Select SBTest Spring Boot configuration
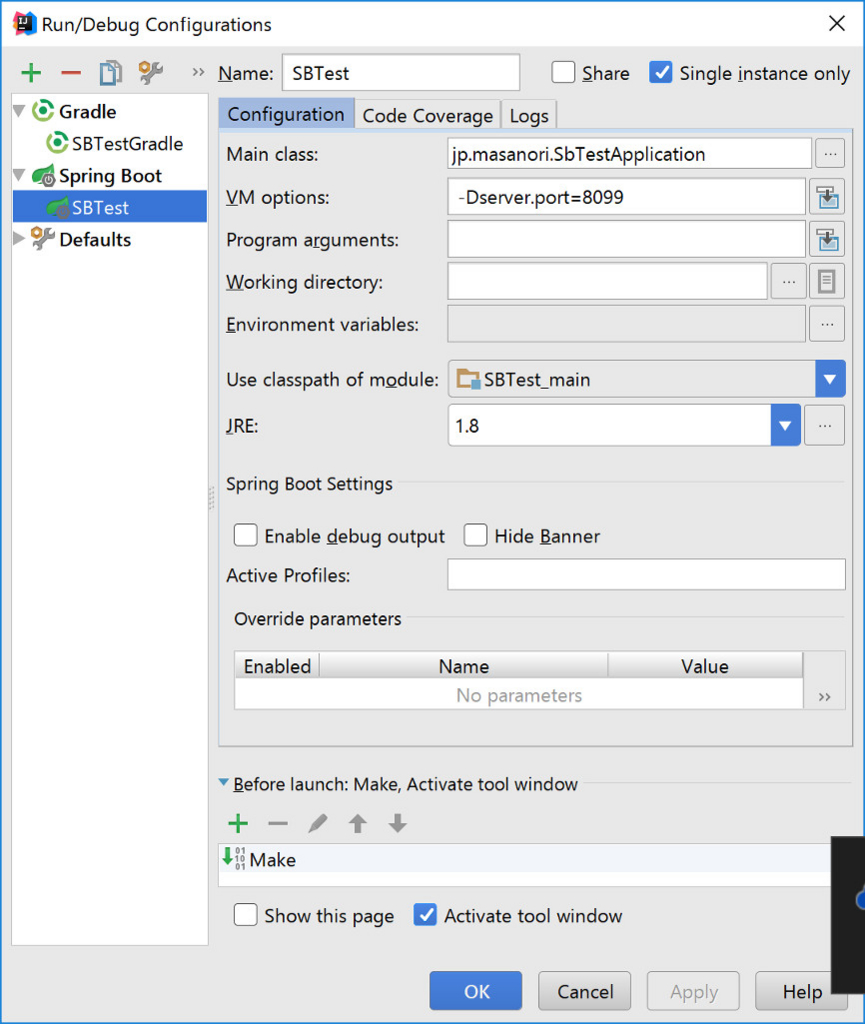Viewport: 865px width, 1024px height. coord(109,207)
